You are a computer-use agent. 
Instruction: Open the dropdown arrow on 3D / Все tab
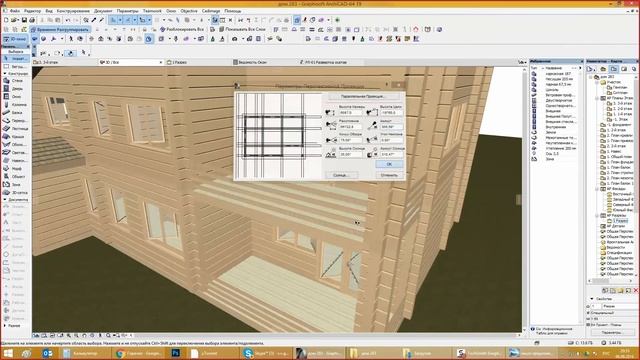(x=160, y=62)
